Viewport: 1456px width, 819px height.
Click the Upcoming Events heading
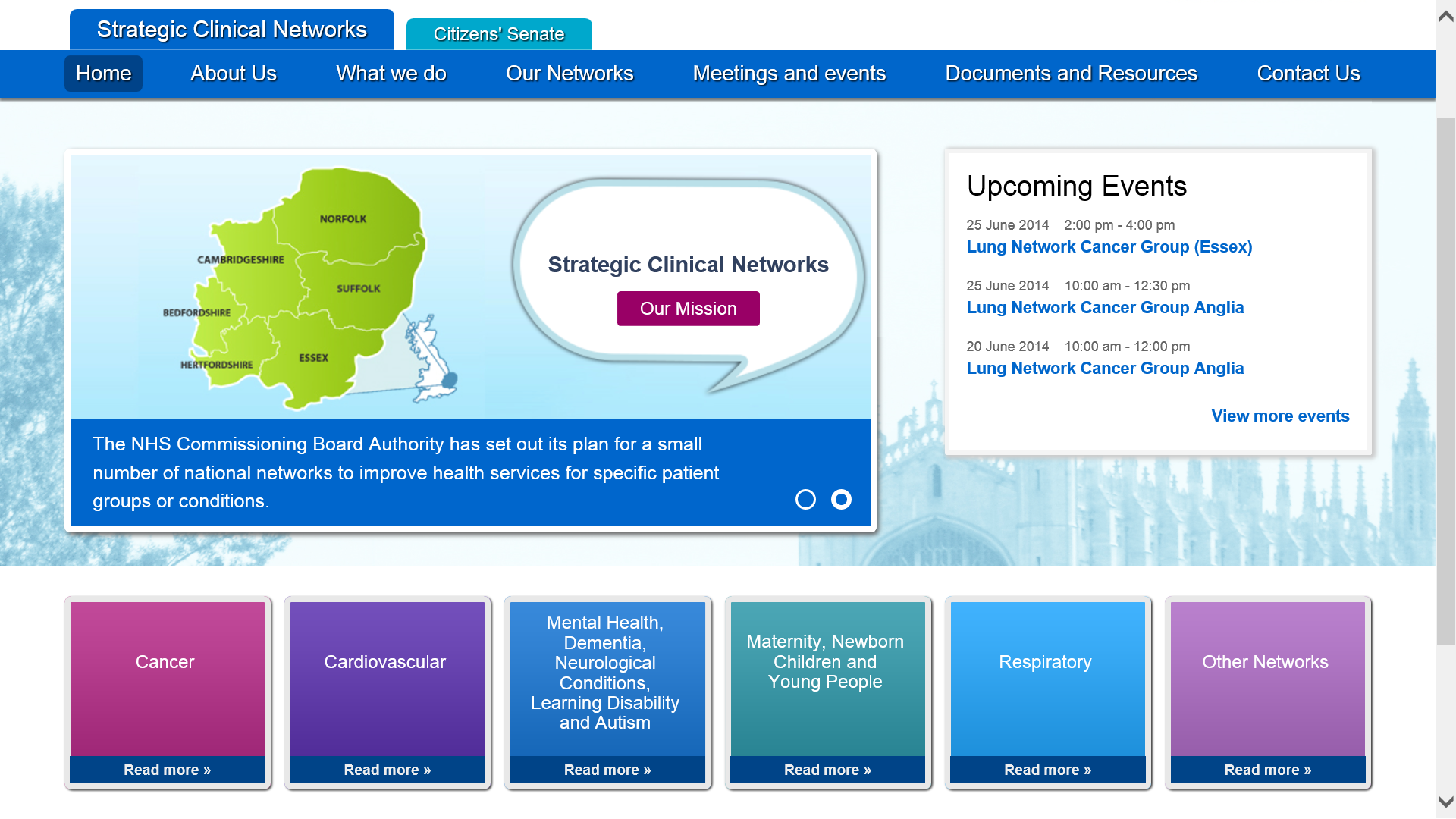(x=1077, y=187)
